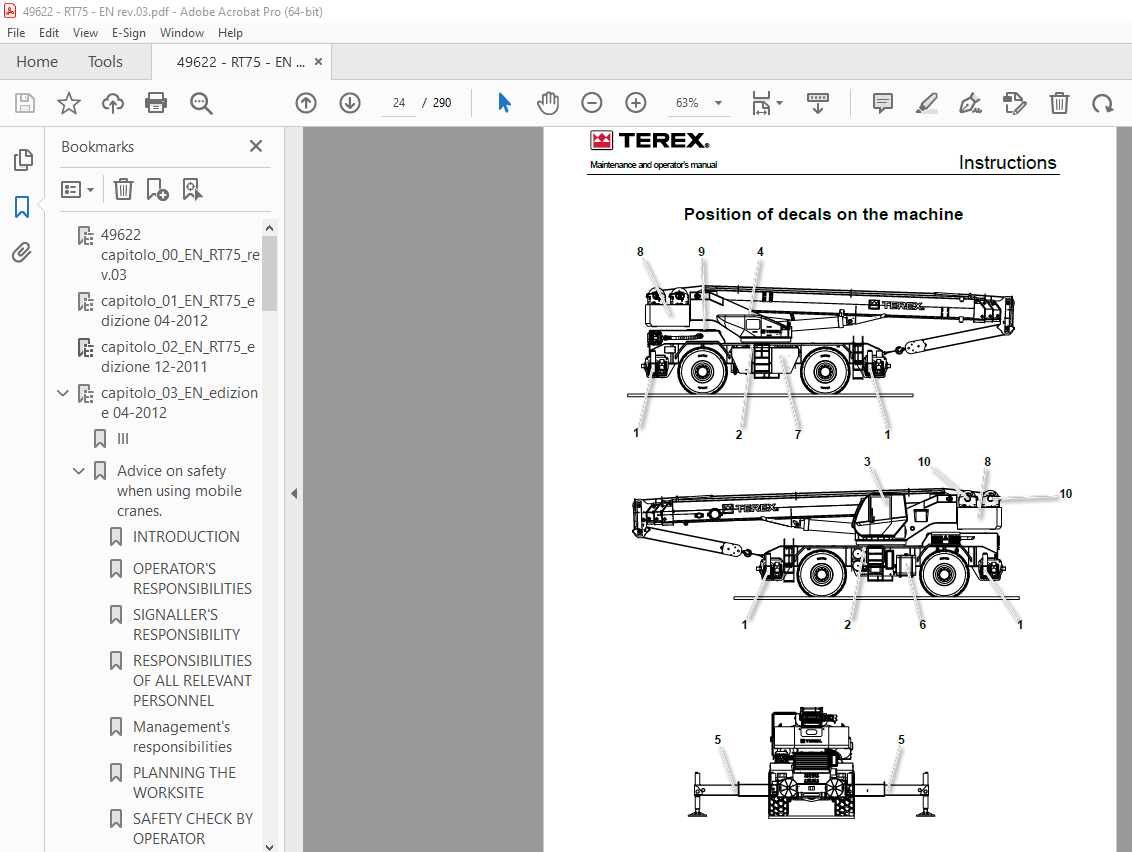1132x852 pixels.
Task: Collapse the left navigation pane arrow
Action: click(294, 493)
